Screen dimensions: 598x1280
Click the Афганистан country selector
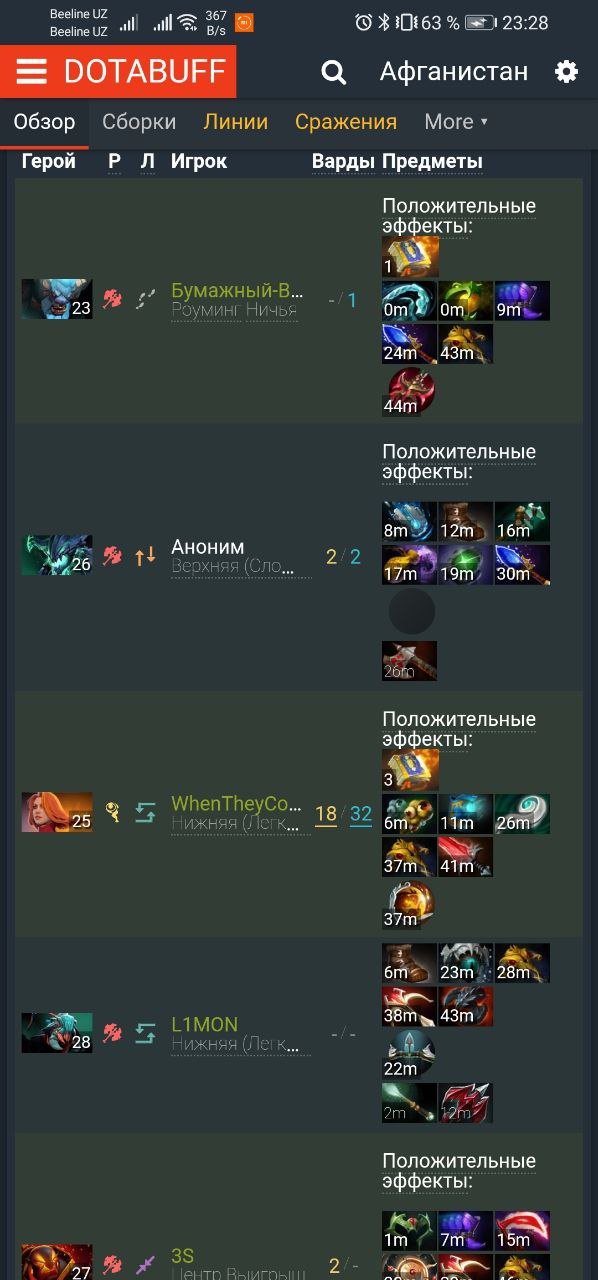tap(454, 72)
